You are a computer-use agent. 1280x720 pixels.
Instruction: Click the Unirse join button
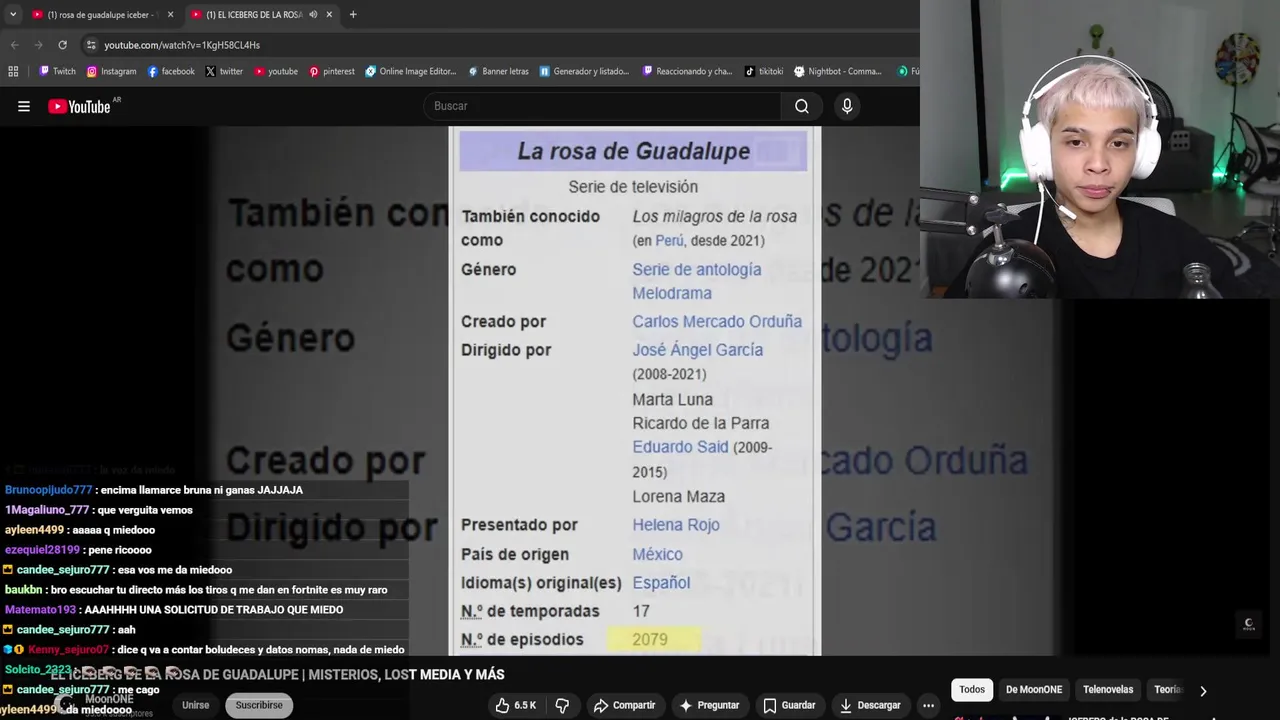195,705
